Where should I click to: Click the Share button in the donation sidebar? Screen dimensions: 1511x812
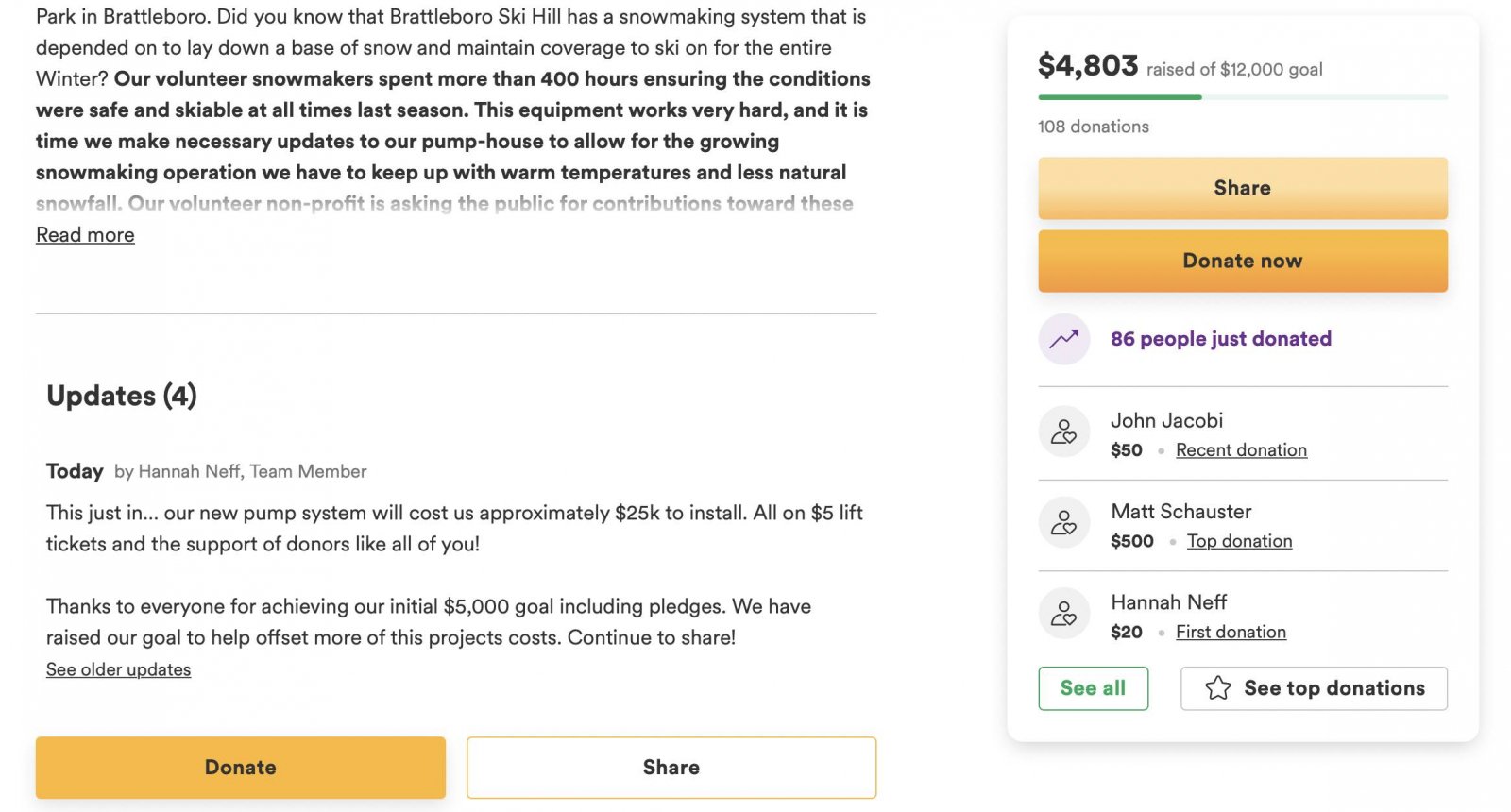[x=1242, y=188]
